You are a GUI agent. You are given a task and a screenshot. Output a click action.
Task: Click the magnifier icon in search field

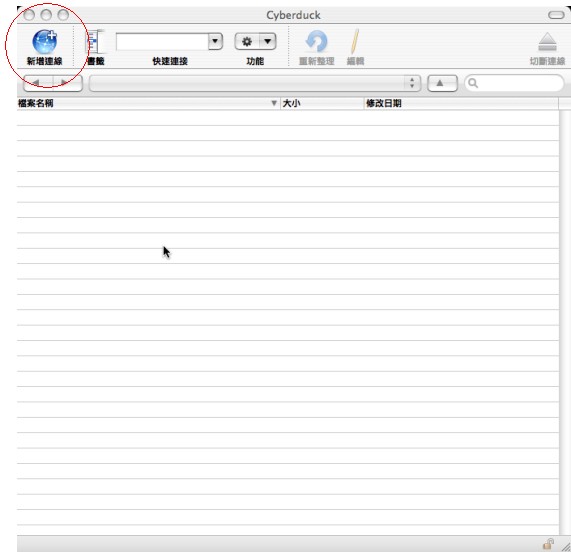(x=473, y=83)
